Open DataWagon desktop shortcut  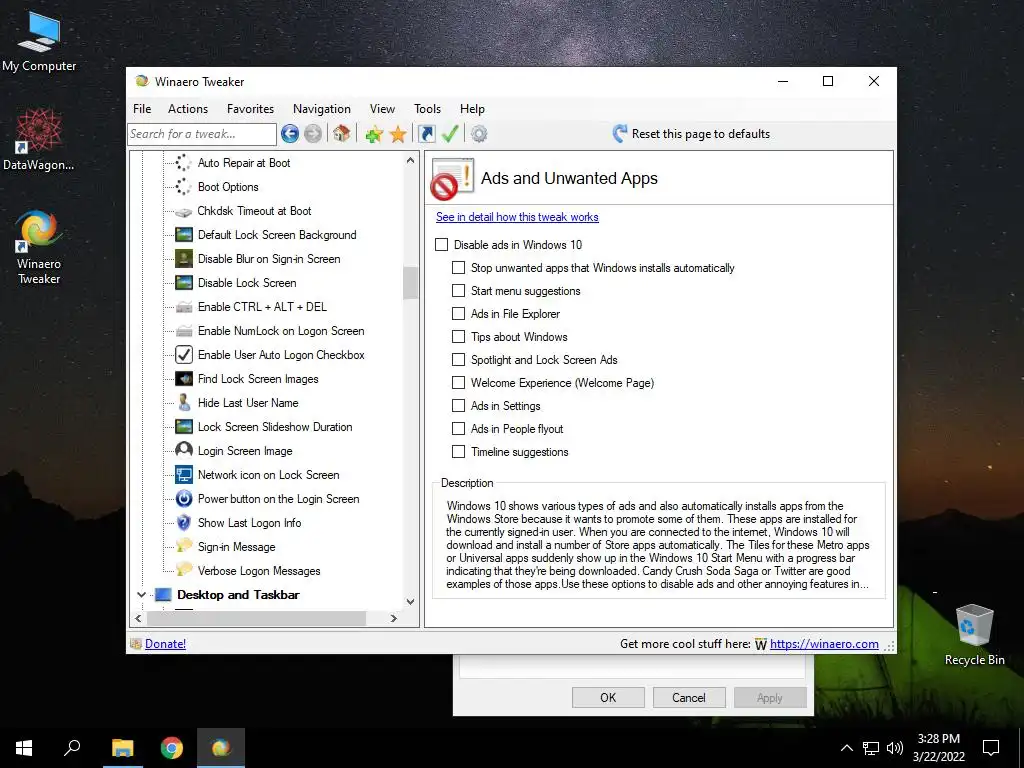[39, 140]
